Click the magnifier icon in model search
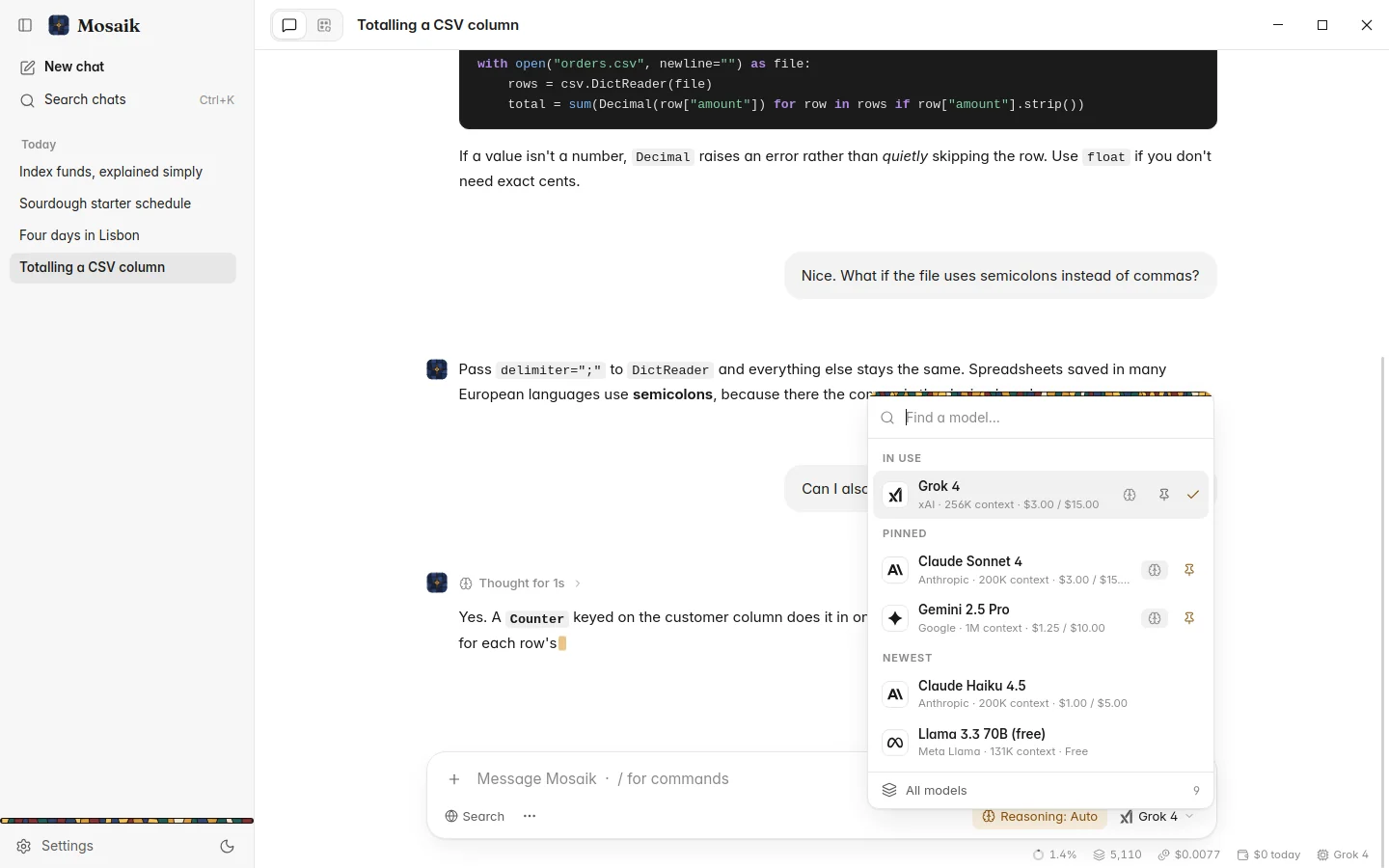This screenshot has height=868, width=1389. (x=887, y=419)
